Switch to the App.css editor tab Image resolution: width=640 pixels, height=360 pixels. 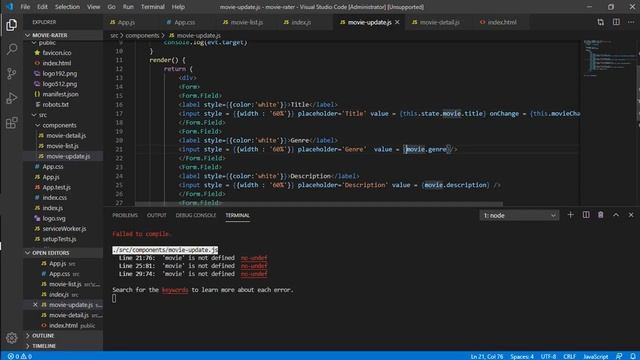coord(184,22)
